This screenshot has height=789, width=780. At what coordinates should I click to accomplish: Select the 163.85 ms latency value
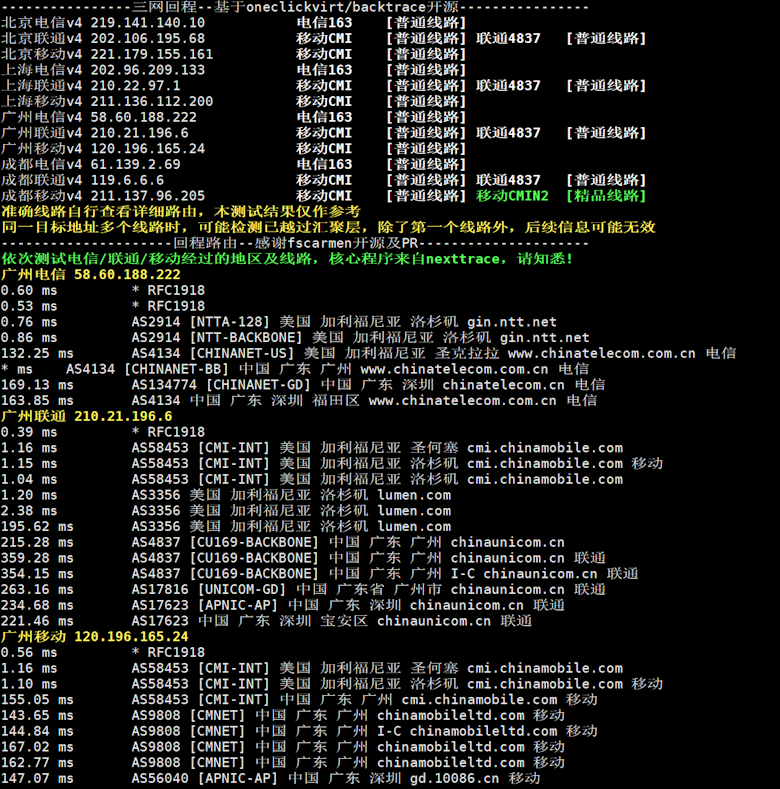37,401
